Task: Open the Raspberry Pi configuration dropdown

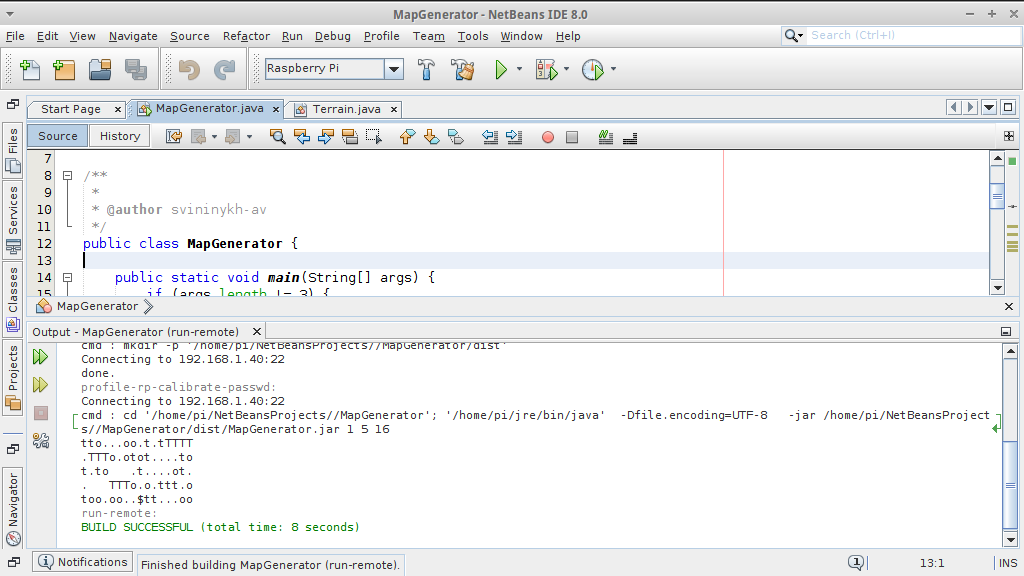Action: tap(393, 69)
